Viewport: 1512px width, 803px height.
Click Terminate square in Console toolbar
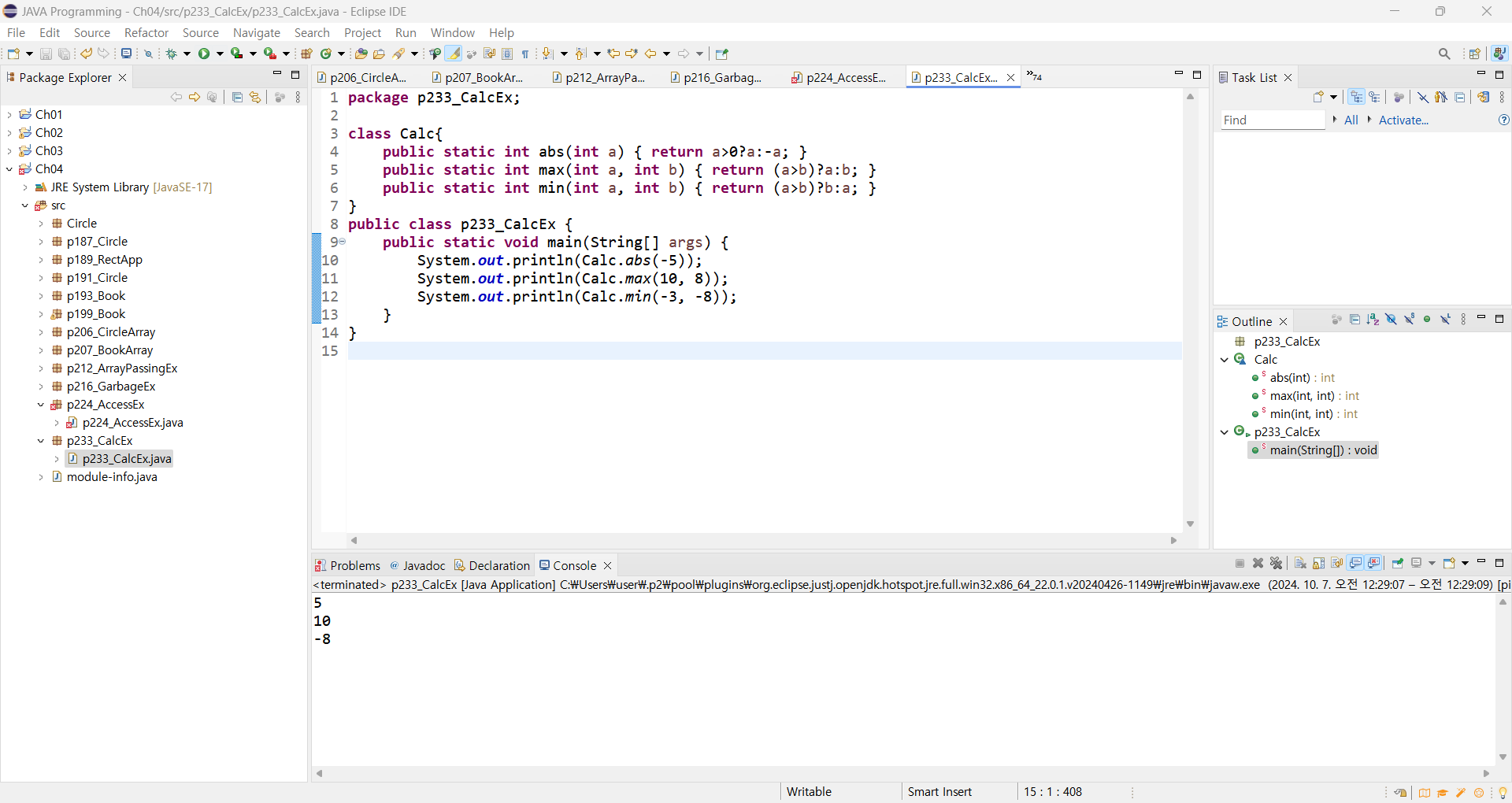[x=1240, y=563]
